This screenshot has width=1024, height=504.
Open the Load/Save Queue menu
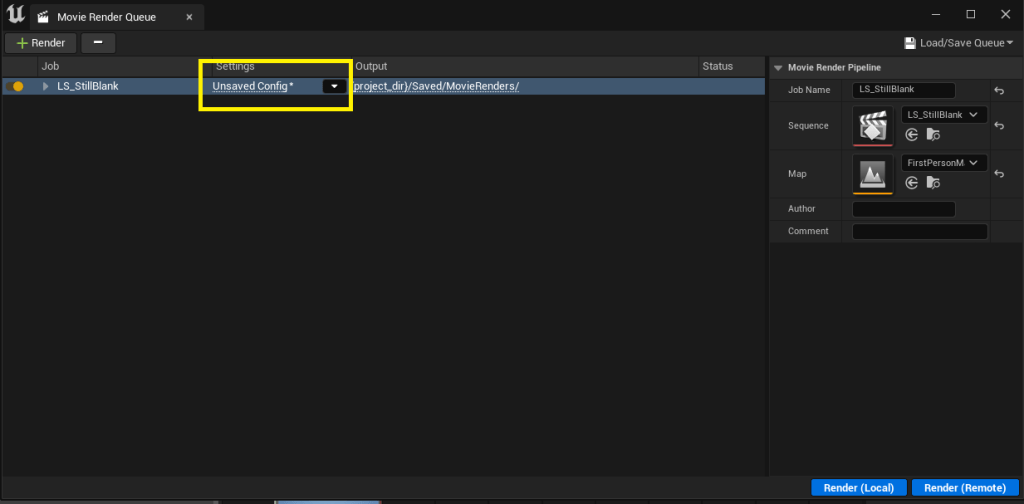pyautogui.click(x=958, y=43)
